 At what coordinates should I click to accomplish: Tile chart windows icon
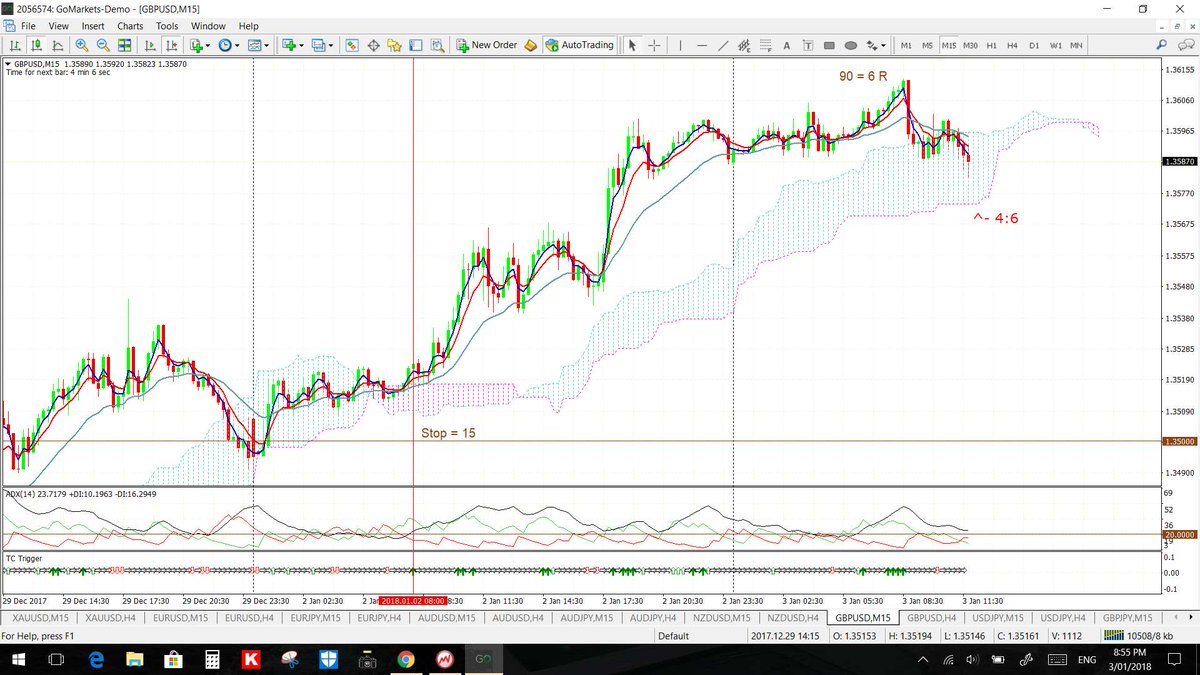pos(124,45)
